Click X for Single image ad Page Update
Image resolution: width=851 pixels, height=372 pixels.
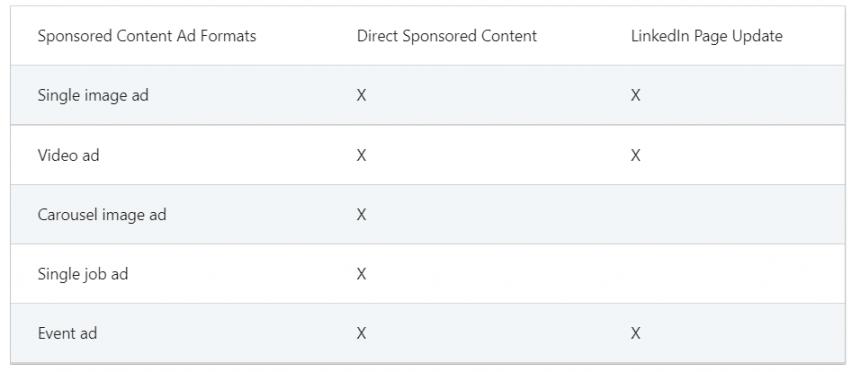point(636,96)
